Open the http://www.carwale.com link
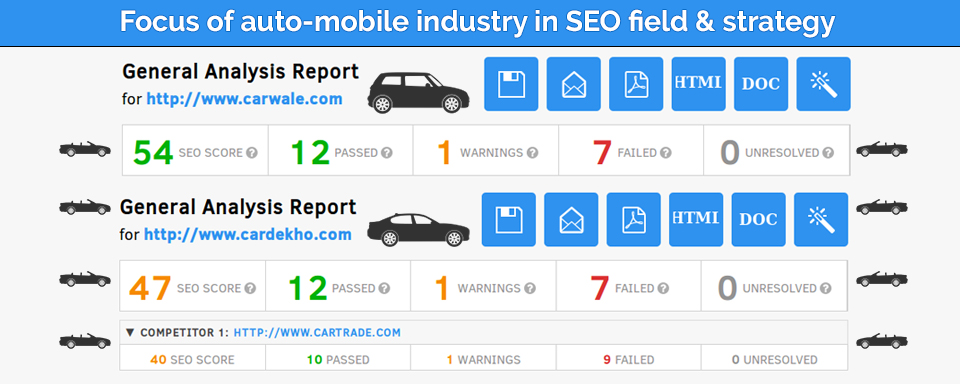The image size is (960, 384). pos(244,99)
